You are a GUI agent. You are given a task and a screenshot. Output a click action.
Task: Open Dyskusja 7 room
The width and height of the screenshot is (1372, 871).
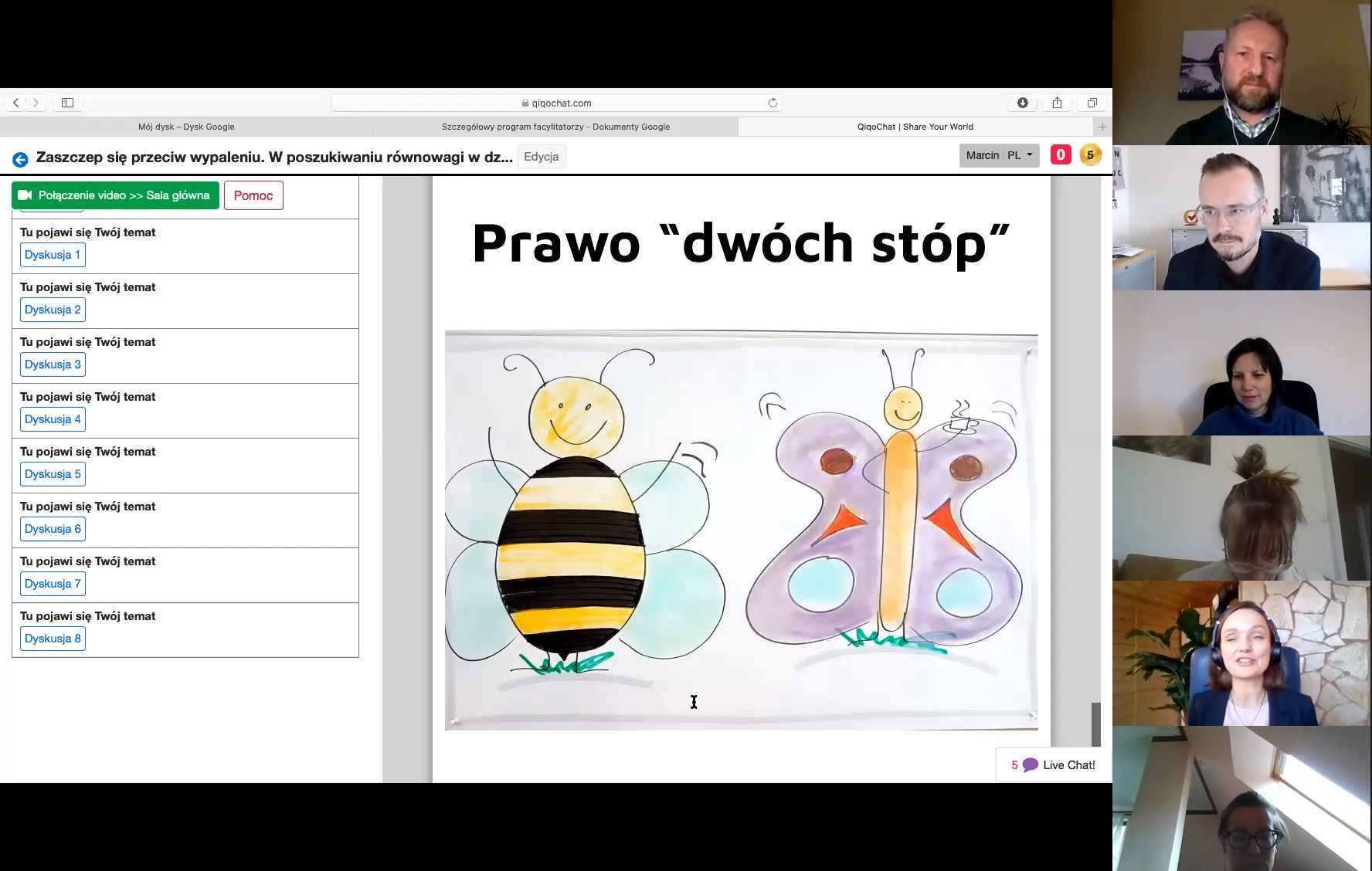click(x=53, y=584)
